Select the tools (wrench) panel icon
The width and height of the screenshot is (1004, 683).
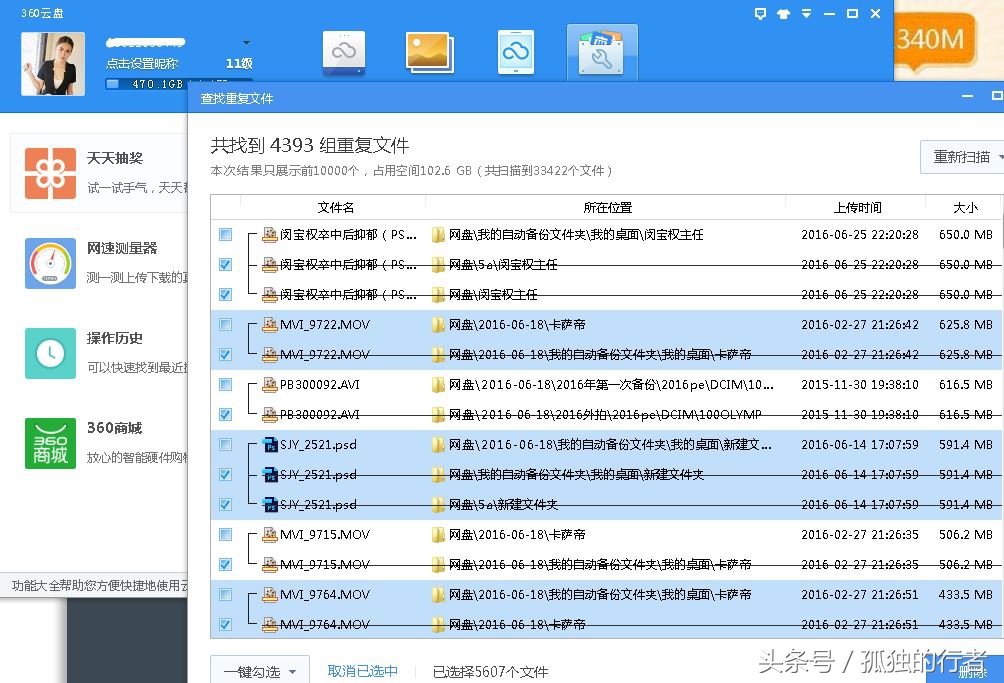click(x=601, y=51)
